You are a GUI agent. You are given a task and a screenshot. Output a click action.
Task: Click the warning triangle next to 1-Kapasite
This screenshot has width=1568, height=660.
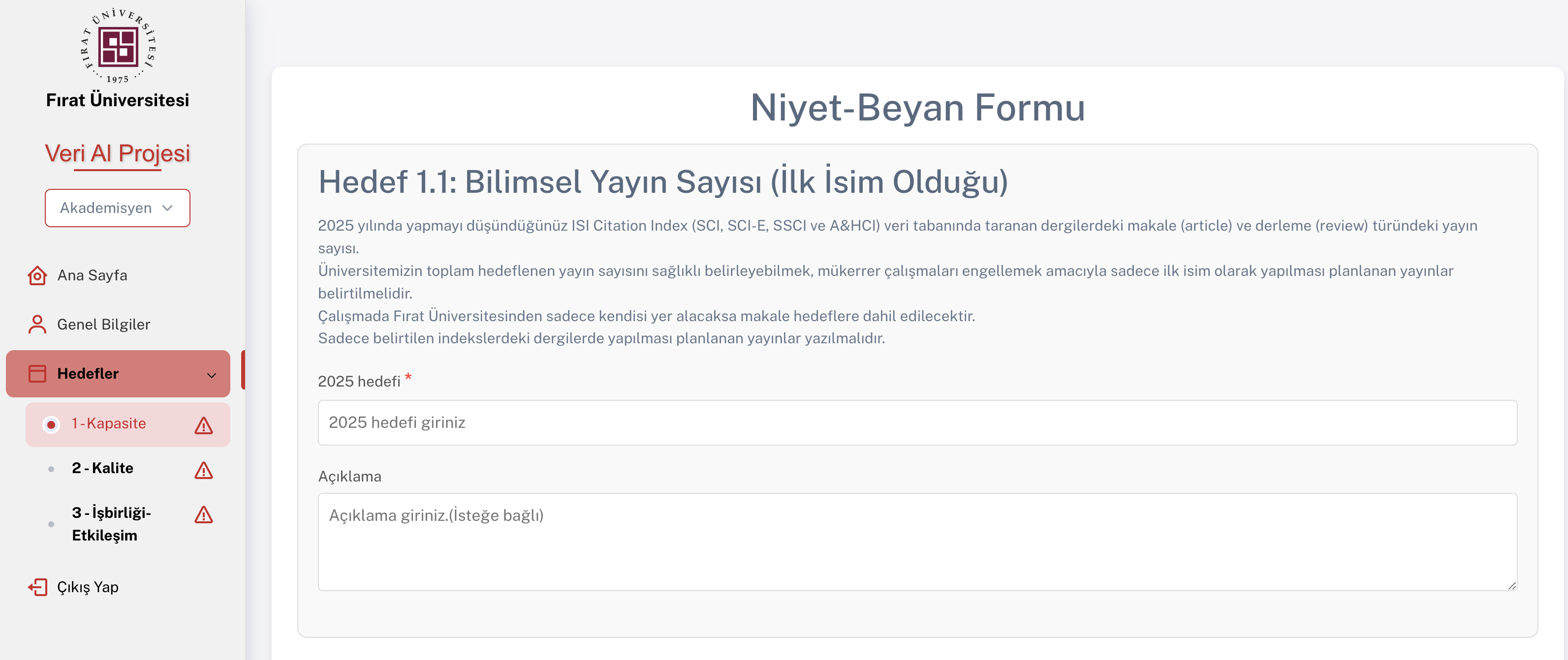(203, 425)
